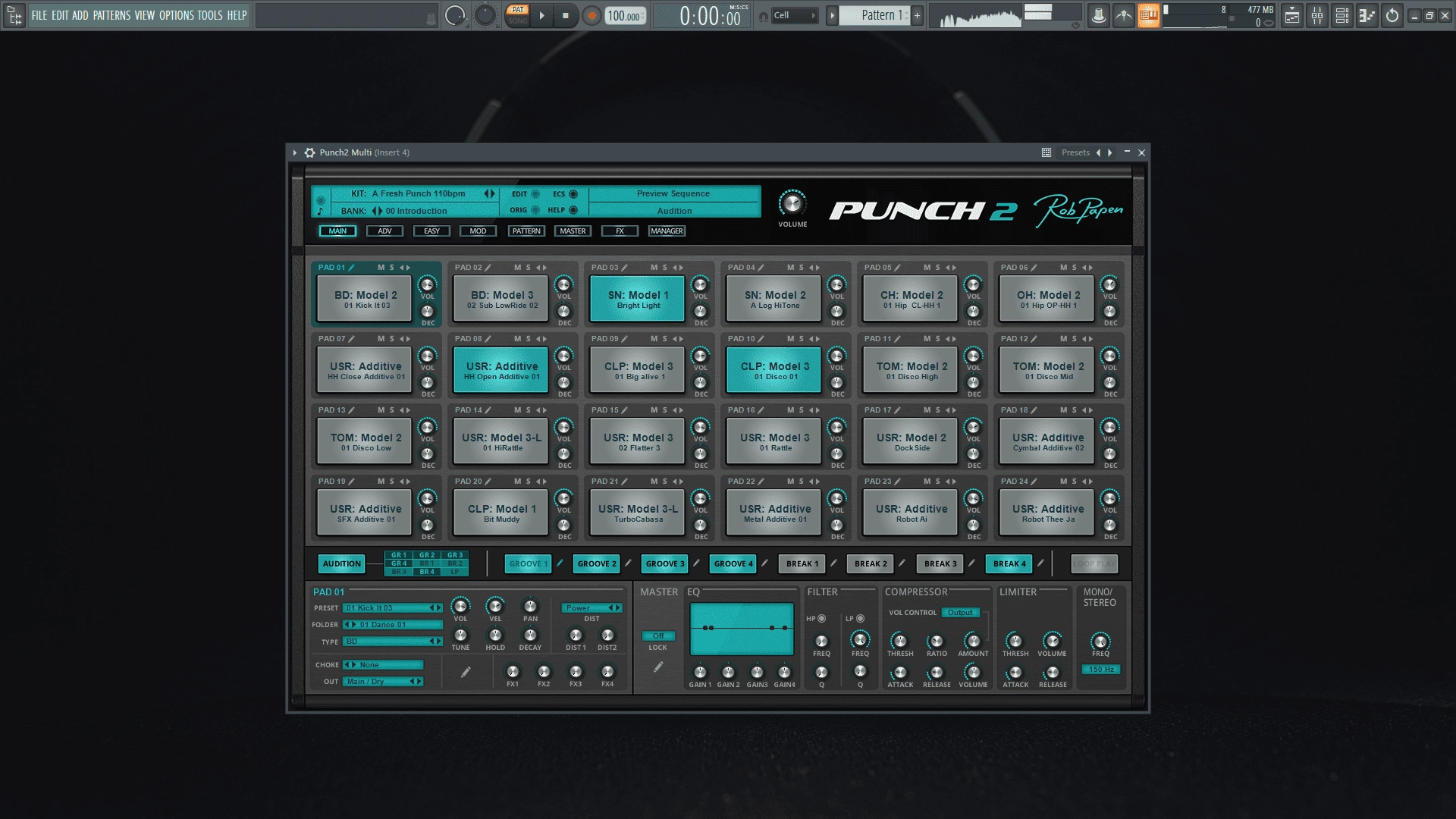The height and width of the screenshot is (819, 1456).
Task: Enable the HP filter toggle
Action: pos(821,619)
